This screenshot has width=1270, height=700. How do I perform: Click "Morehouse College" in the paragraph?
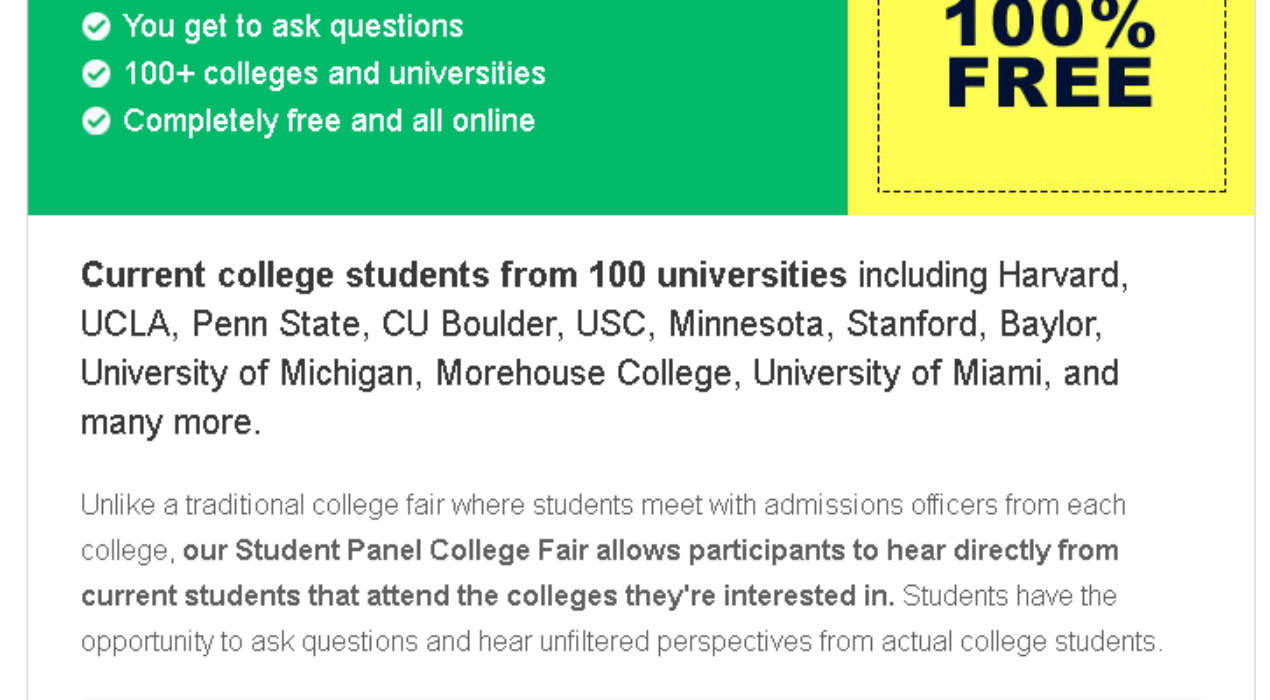583,373
